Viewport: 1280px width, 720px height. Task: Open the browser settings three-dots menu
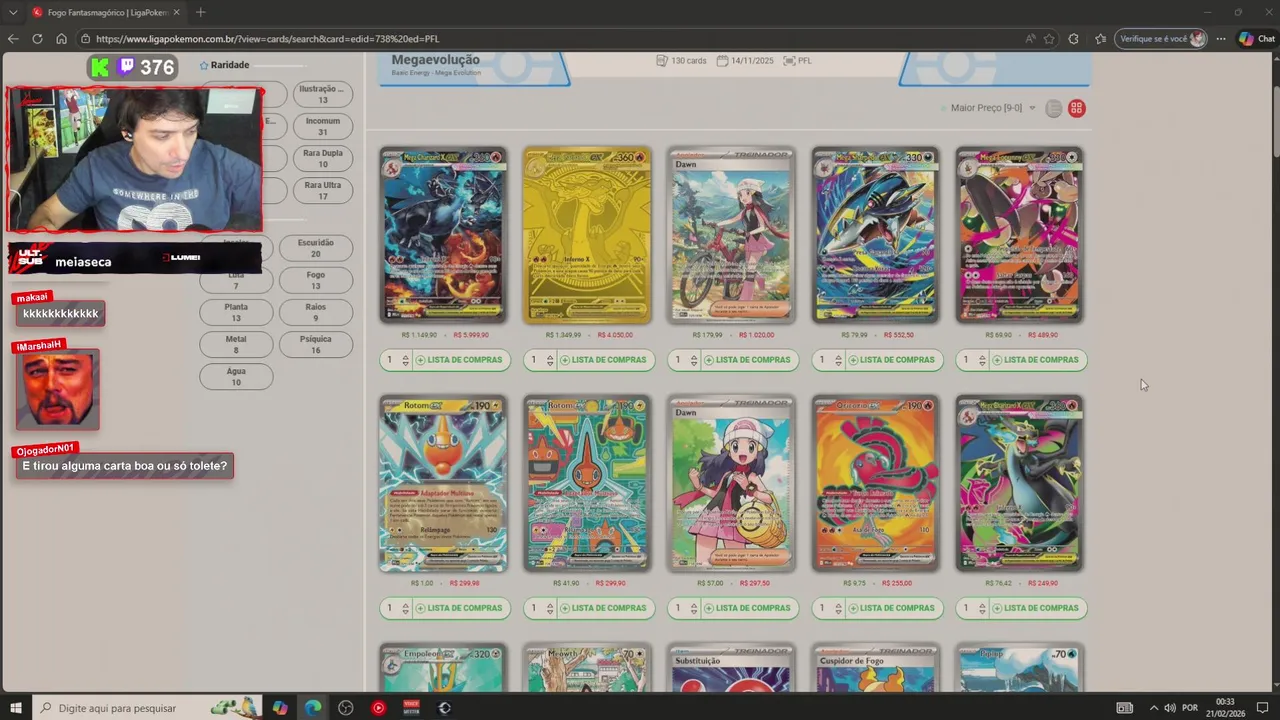coord(1221,39)
